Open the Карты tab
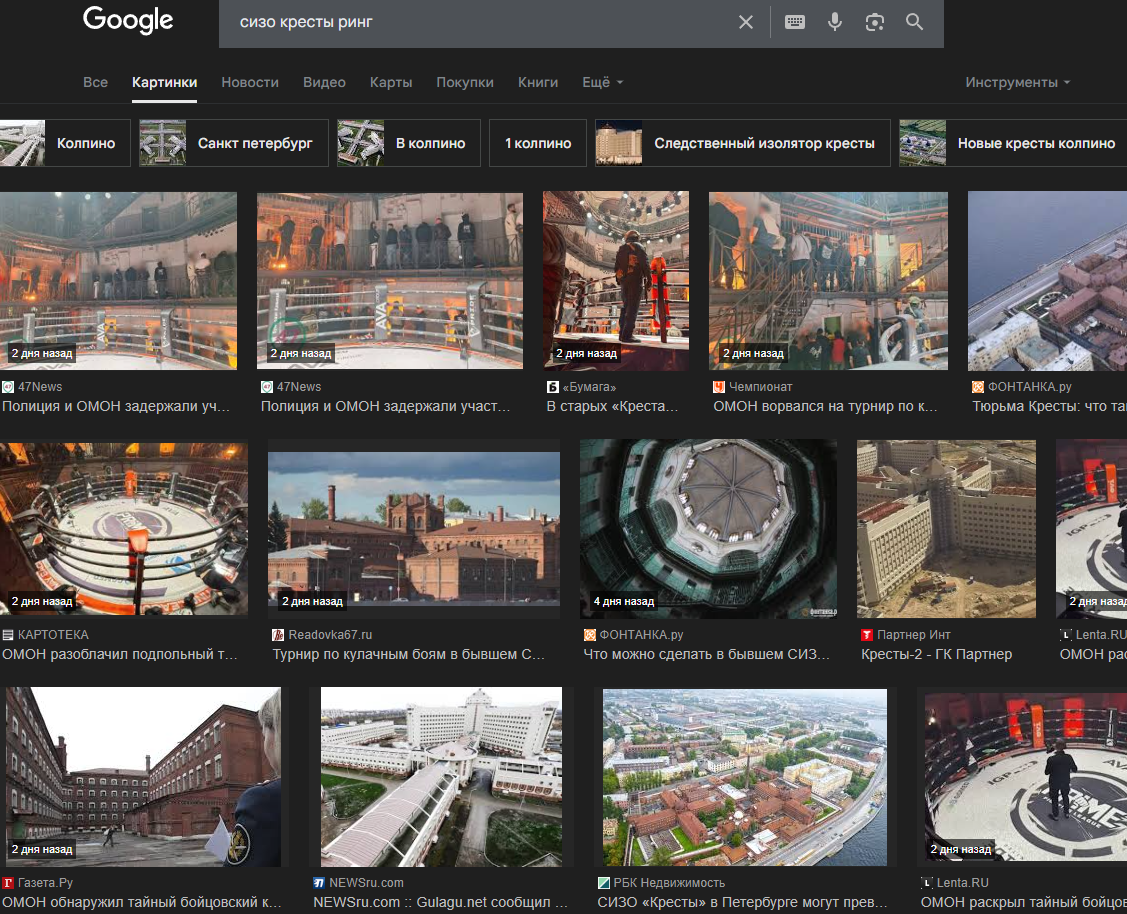Screen dimensions: 1127x914 [391, 82]
